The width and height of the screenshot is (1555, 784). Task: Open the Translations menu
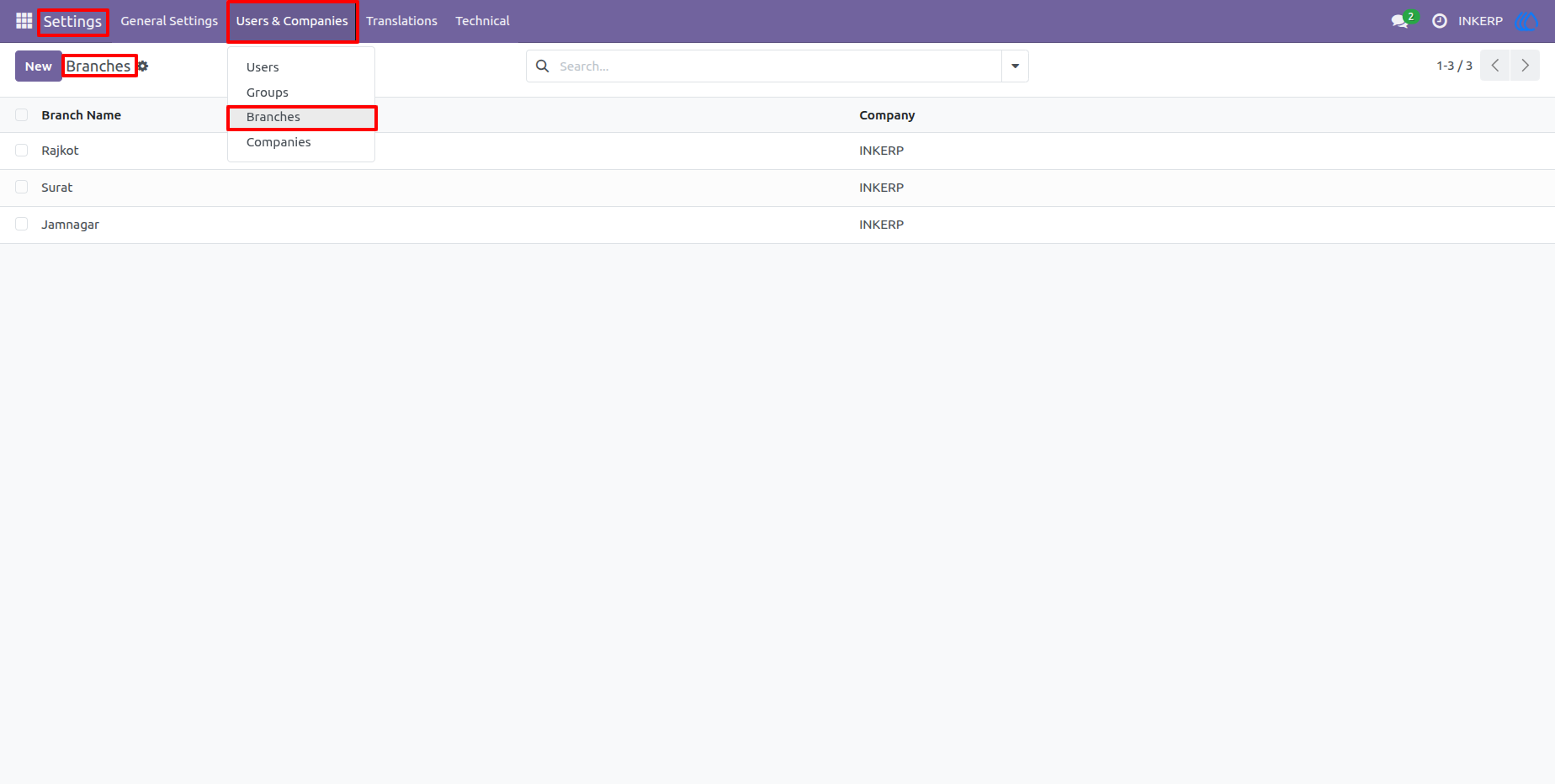pyautogui.click(x=401, y=21)
